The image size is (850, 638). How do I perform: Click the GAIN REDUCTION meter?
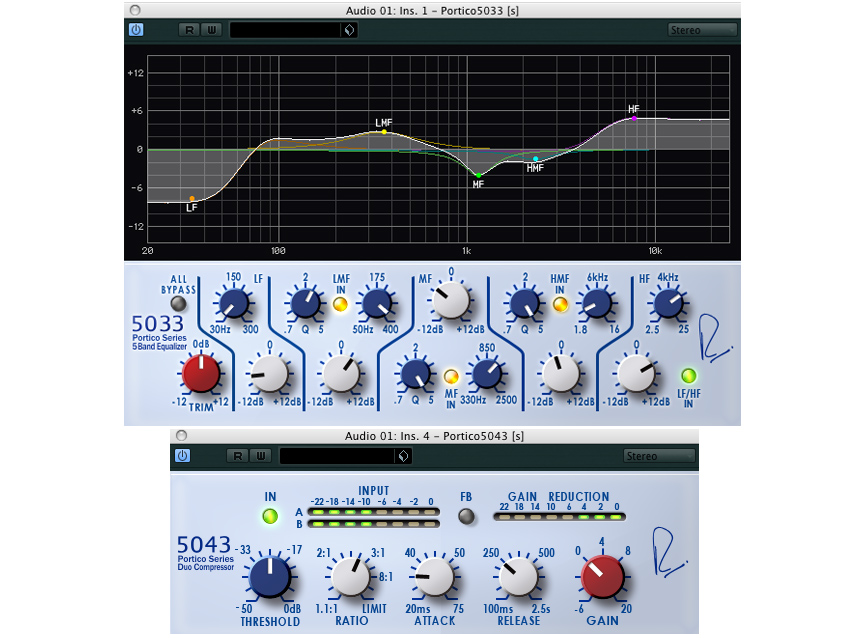[x=559, y=517]
